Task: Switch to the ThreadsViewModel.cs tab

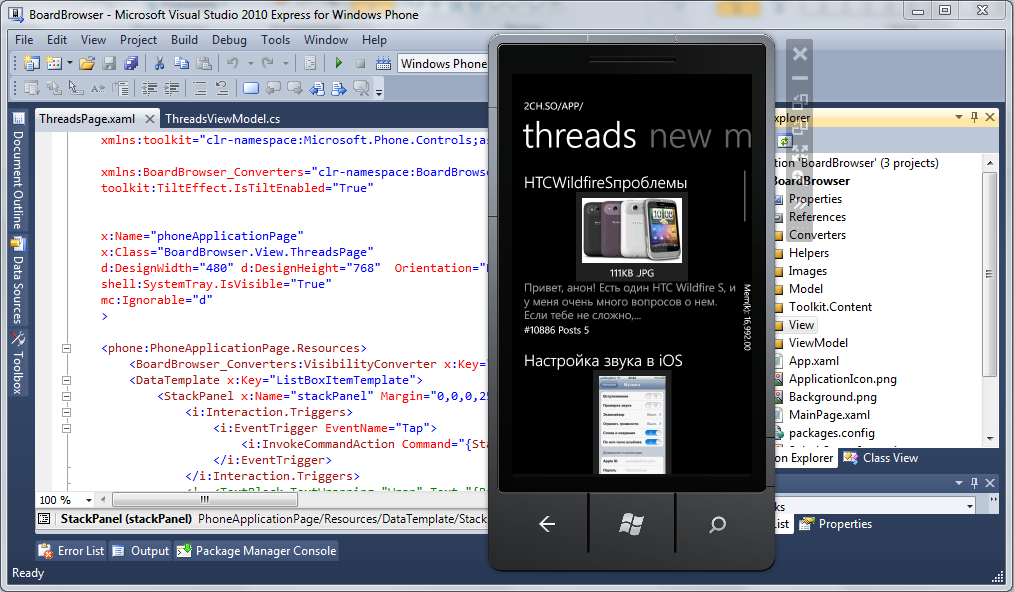Action: point(222,118)
